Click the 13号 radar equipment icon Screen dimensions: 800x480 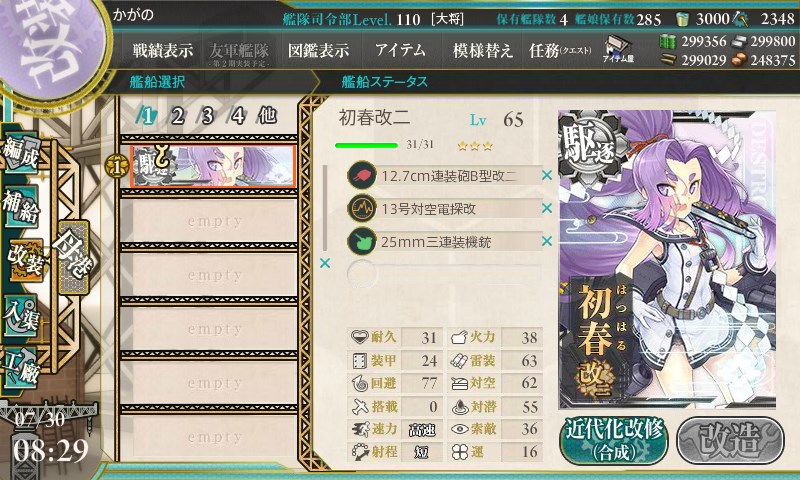pos(361,208)
